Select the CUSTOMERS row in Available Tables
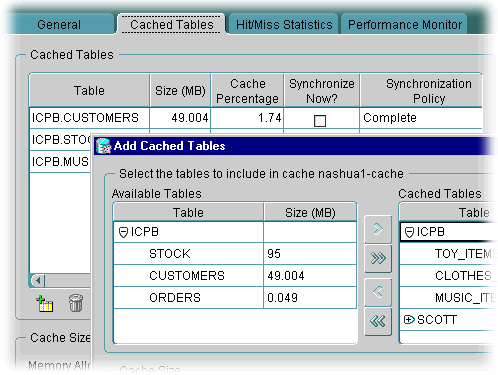 pyautogui.click(x=235, y=276)
